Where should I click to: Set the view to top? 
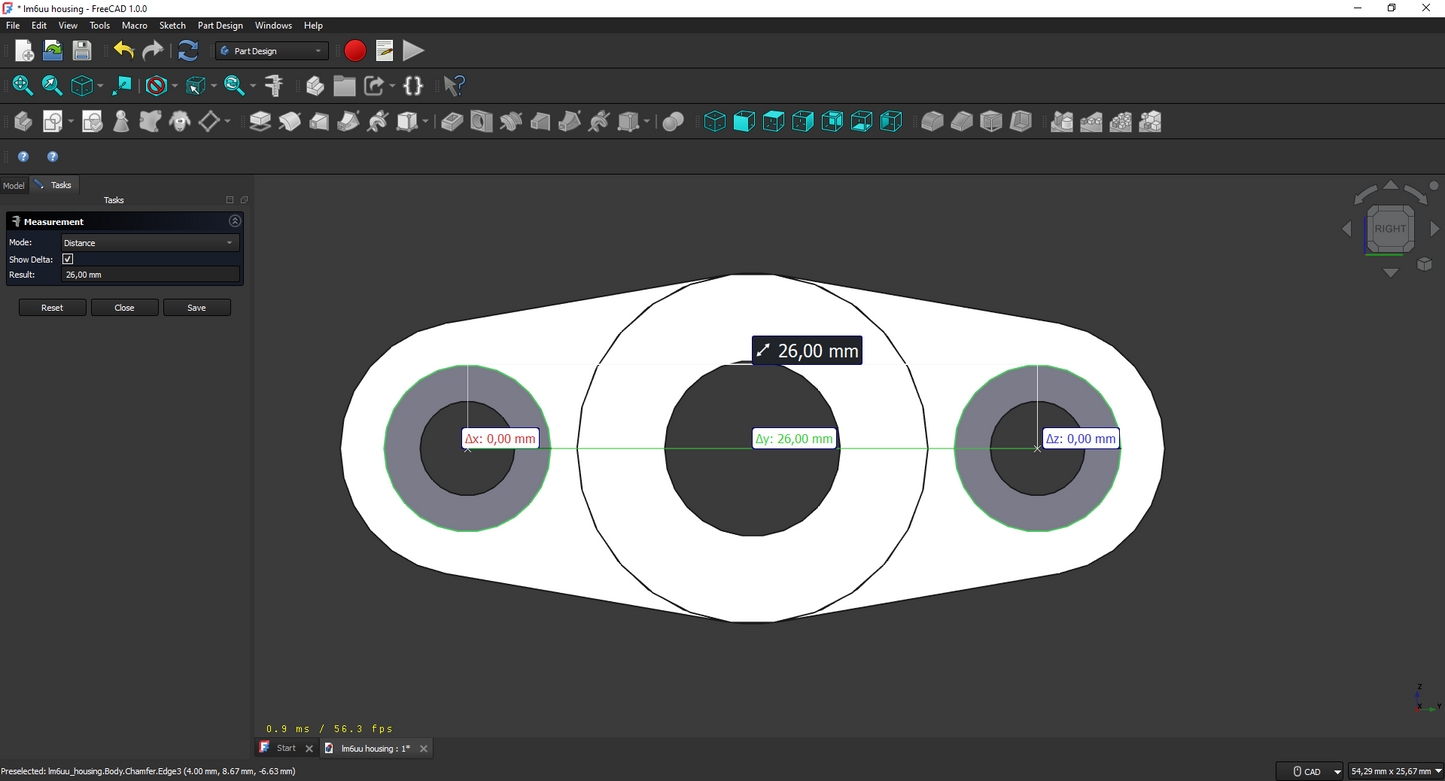pos(773,122)
